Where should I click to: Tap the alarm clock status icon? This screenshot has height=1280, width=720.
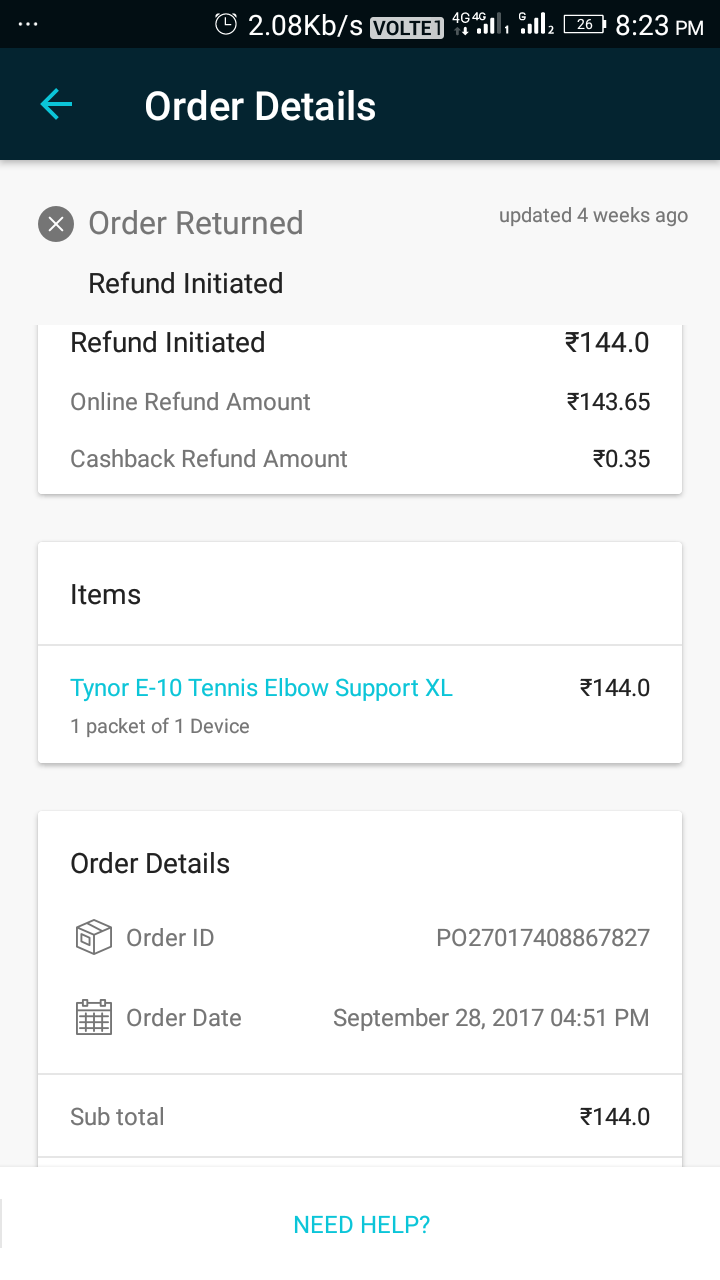click(227, 24)
